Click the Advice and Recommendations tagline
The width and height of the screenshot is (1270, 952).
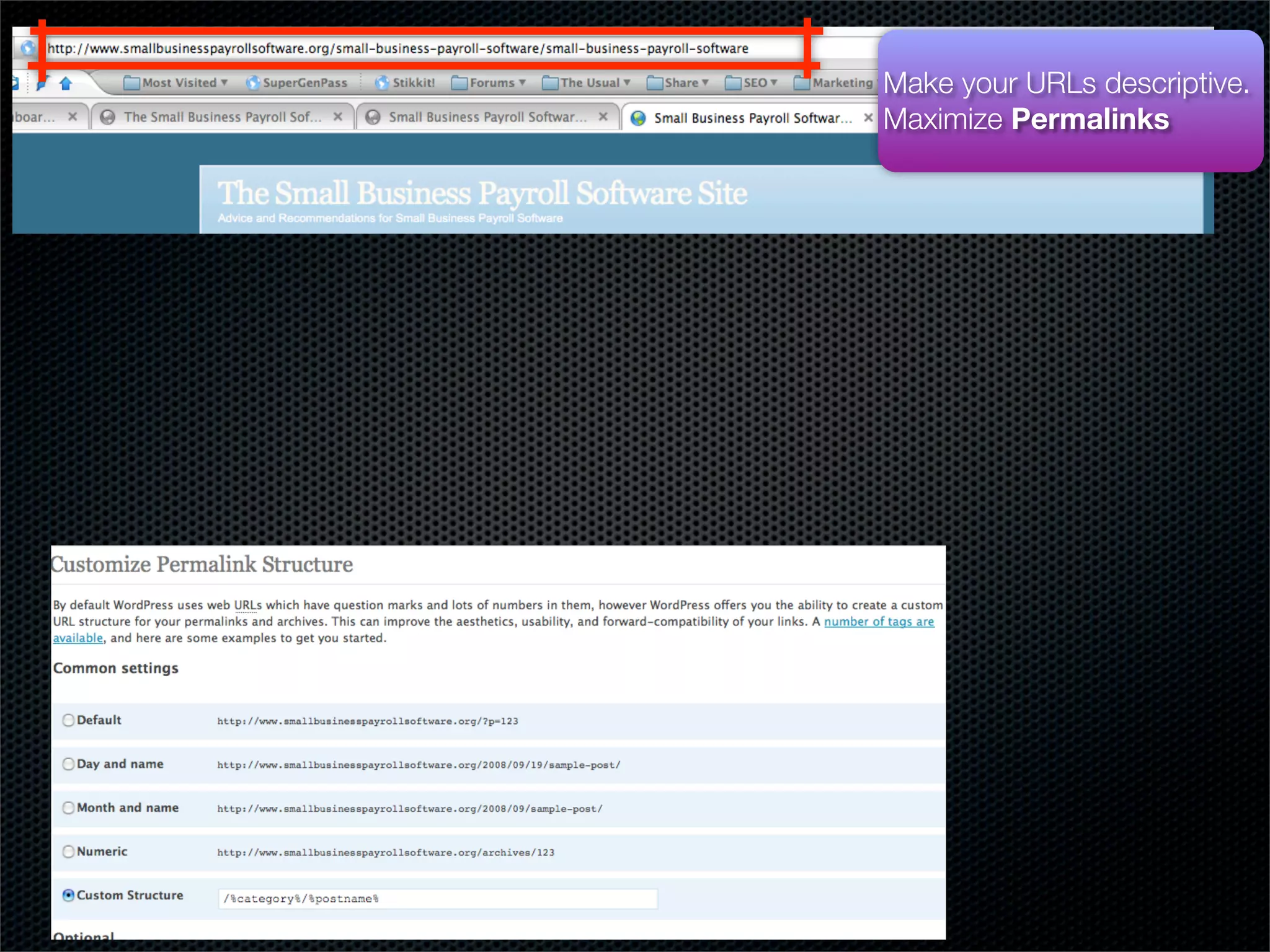click(390, 218)
